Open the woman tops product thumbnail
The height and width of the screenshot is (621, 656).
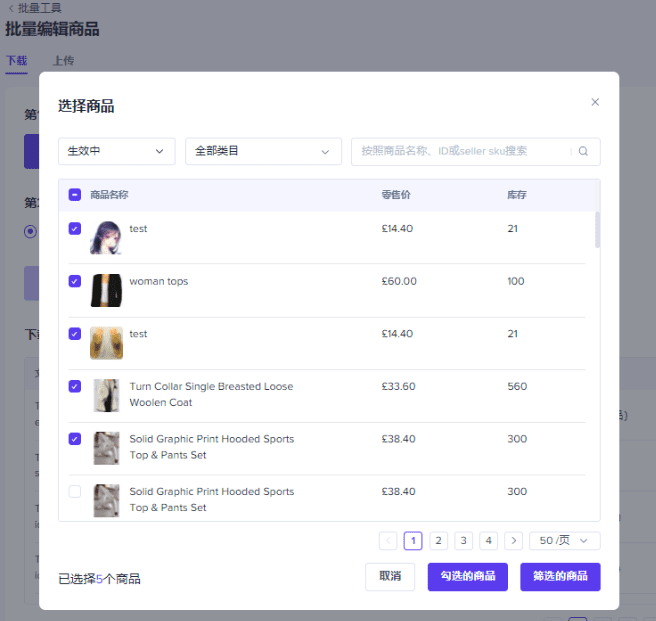pyautogui.click(x=106, y=290)
